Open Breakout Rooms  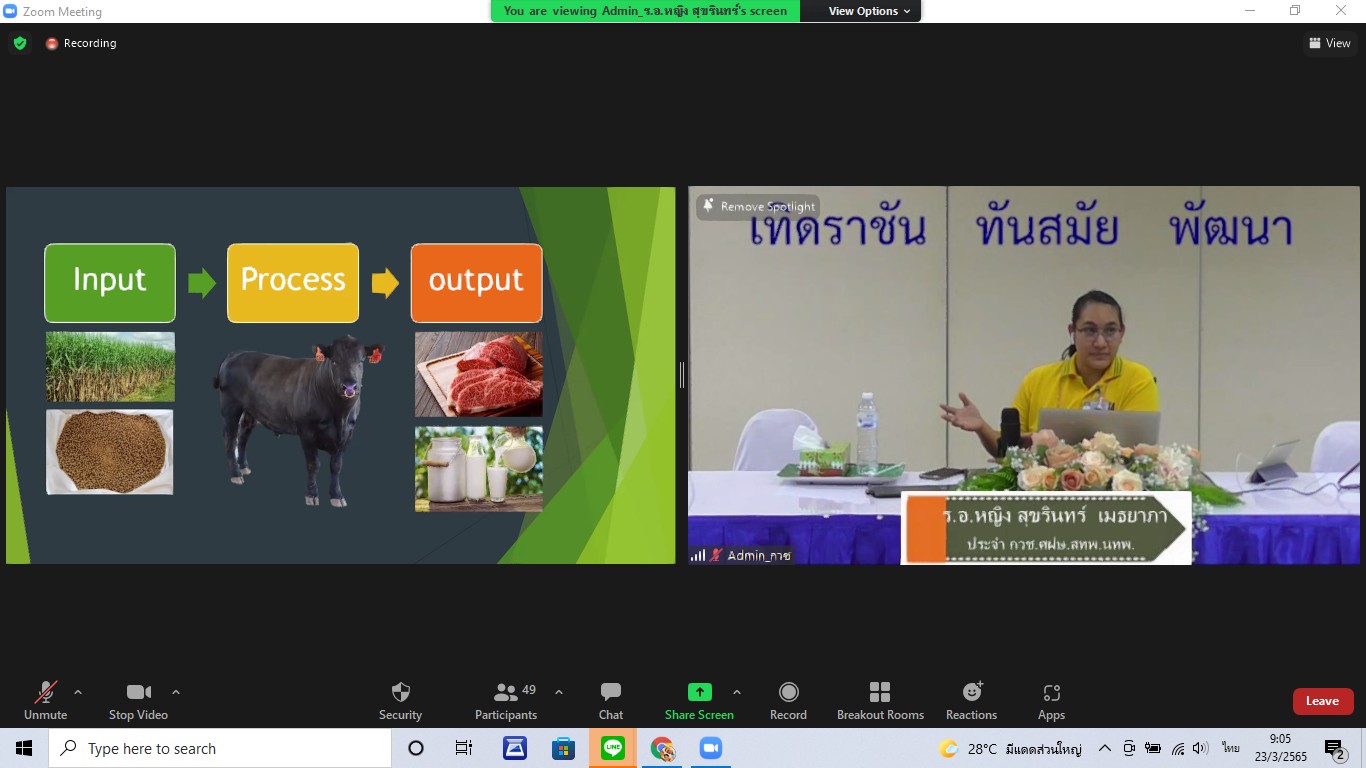pyautogui.click(x=880, y=700)
